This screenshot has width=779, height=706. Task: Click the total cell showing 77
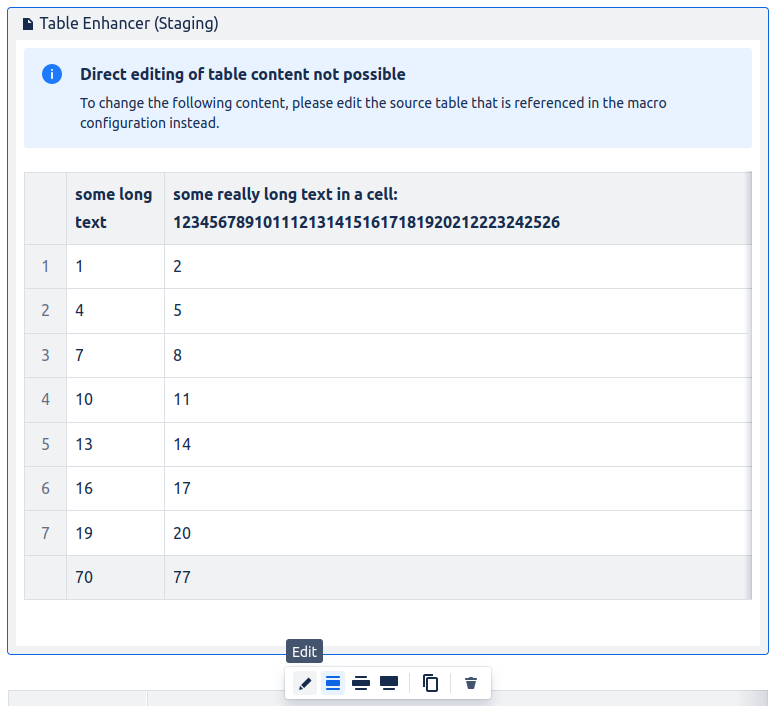tap(182, 577)
